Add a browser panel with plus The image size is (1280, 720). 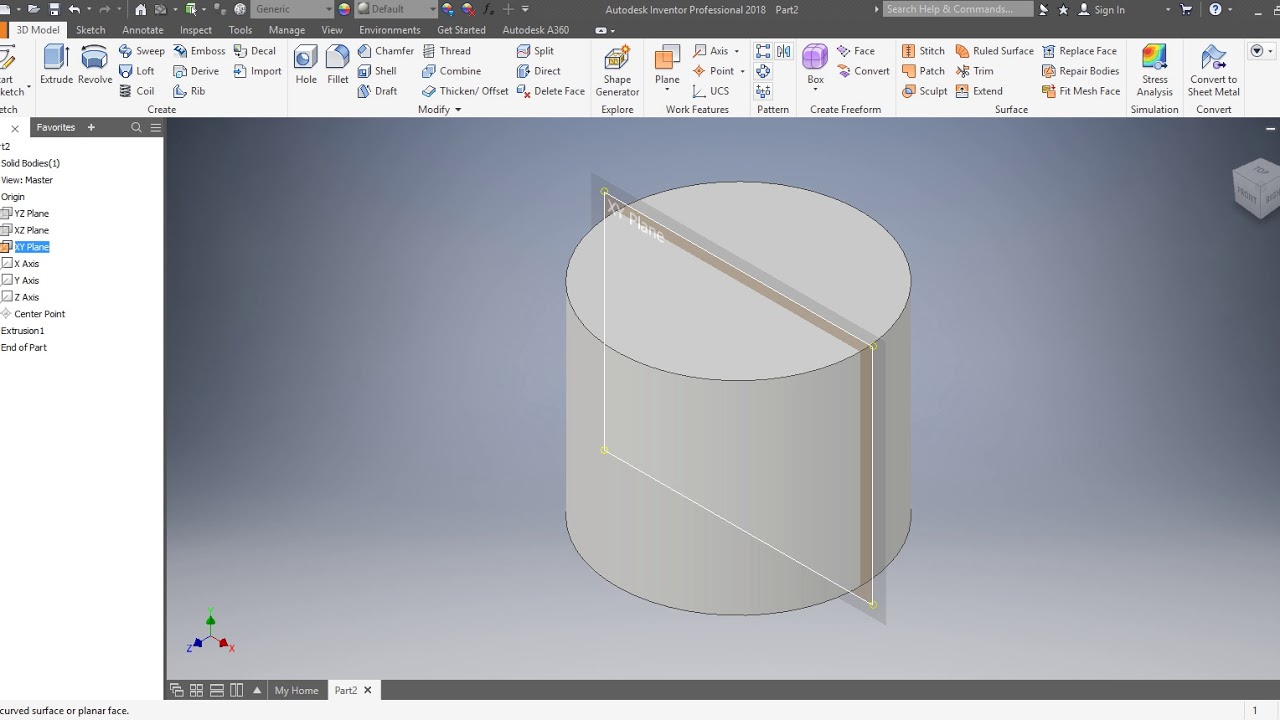(x=91, y=127)
